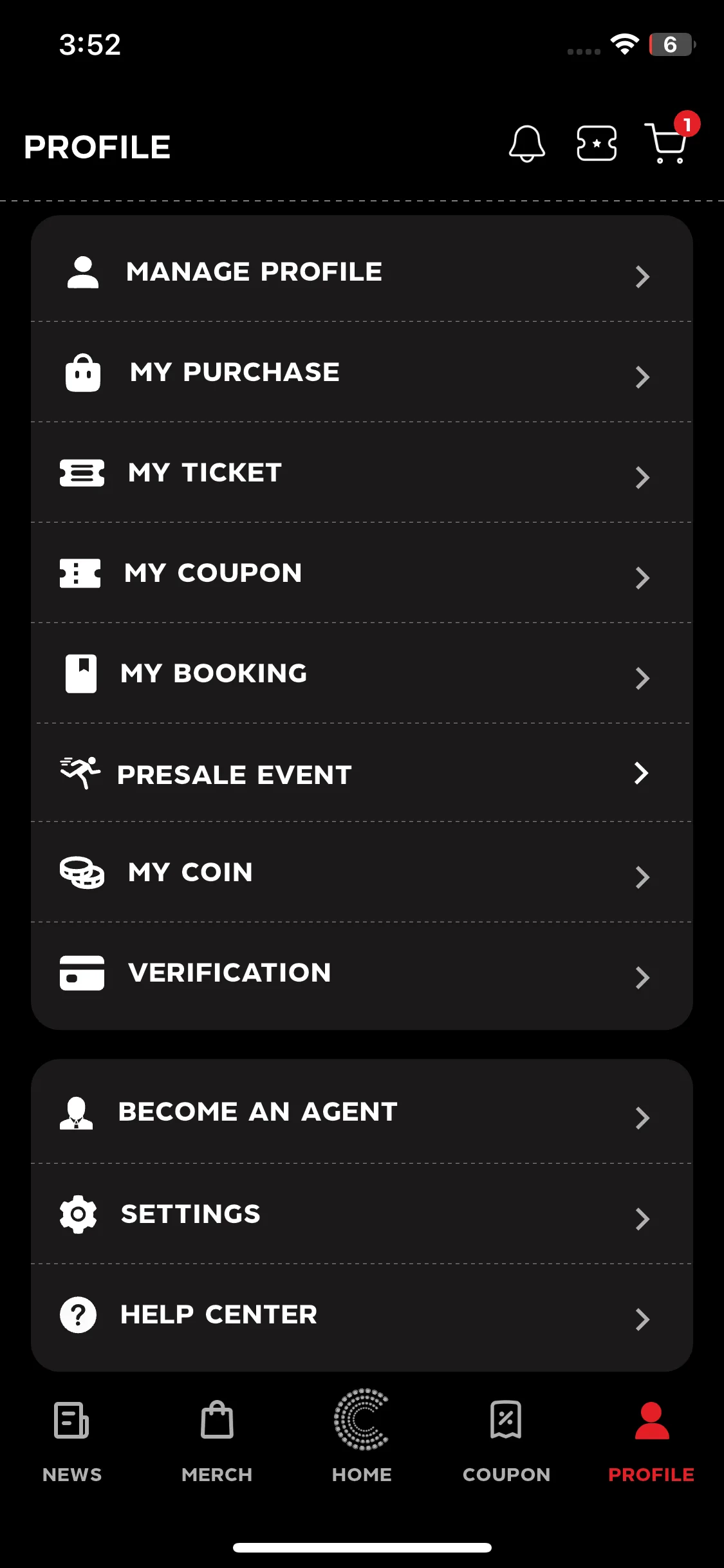
Task: Tap the running figure Presale Event icon
Action: click(x=80, y=772)
